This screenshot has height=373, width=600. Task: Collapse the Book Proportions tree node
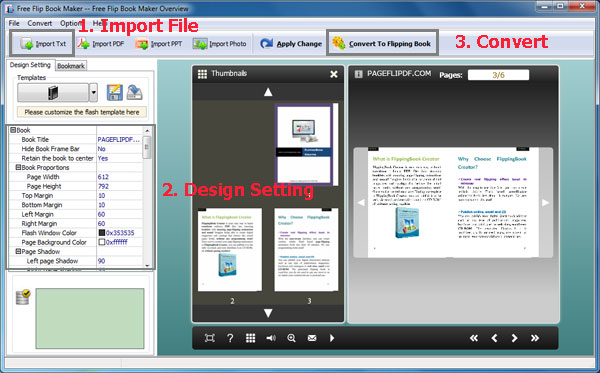tap(18, 168)
